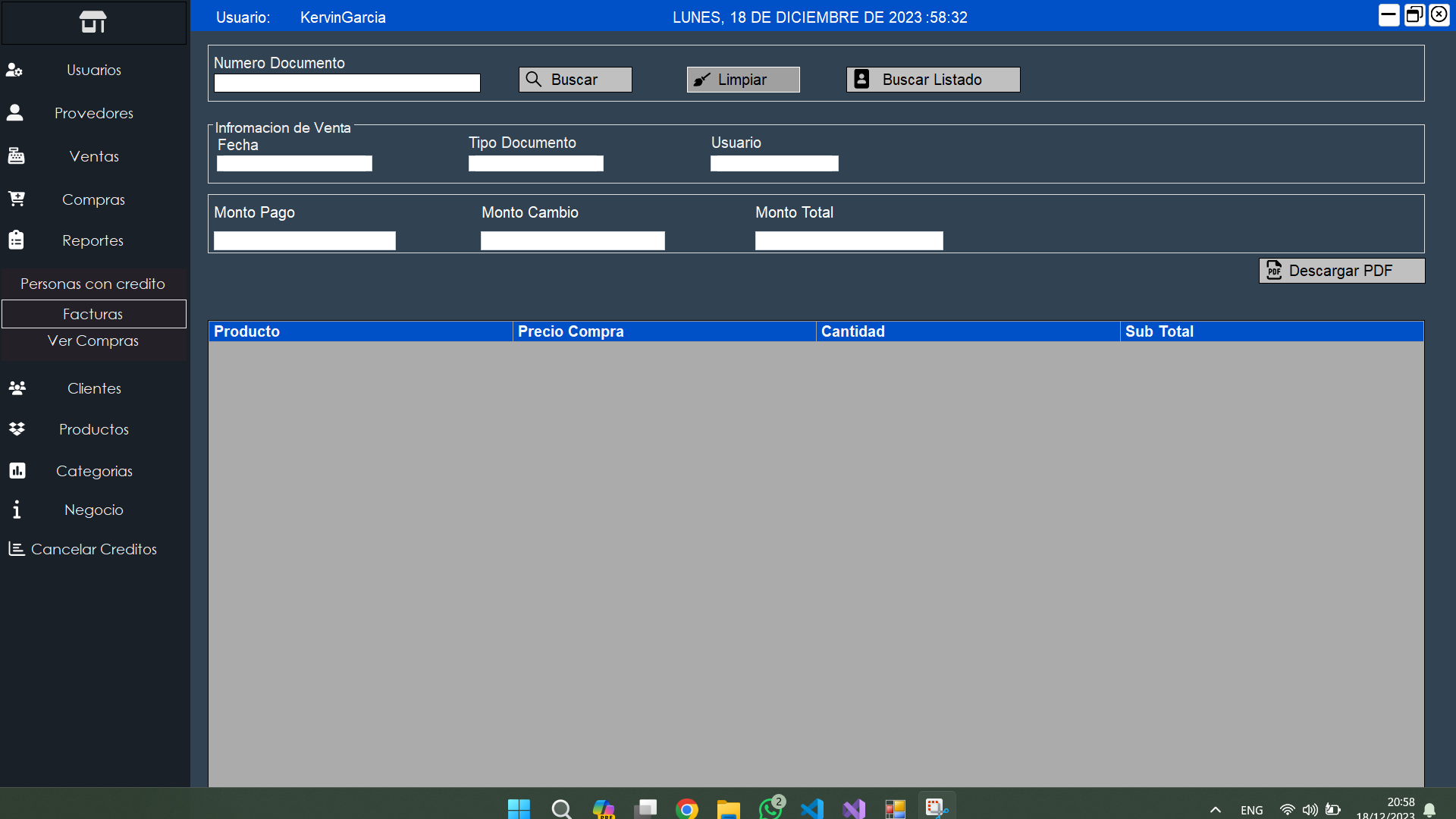Click the Negocio info icon
Screen dimensions: 1456x819
point(17,510)
